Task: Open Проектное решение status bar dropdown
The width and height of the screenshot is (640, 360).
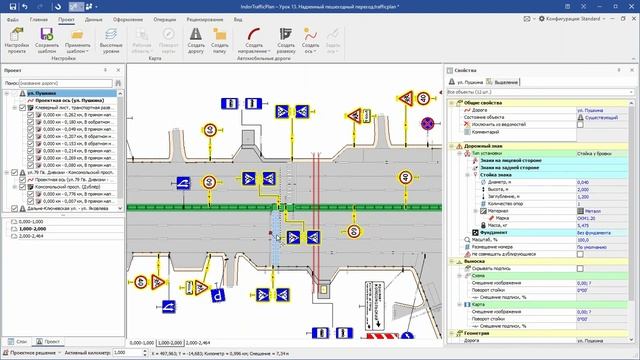Action: (32, 352)
